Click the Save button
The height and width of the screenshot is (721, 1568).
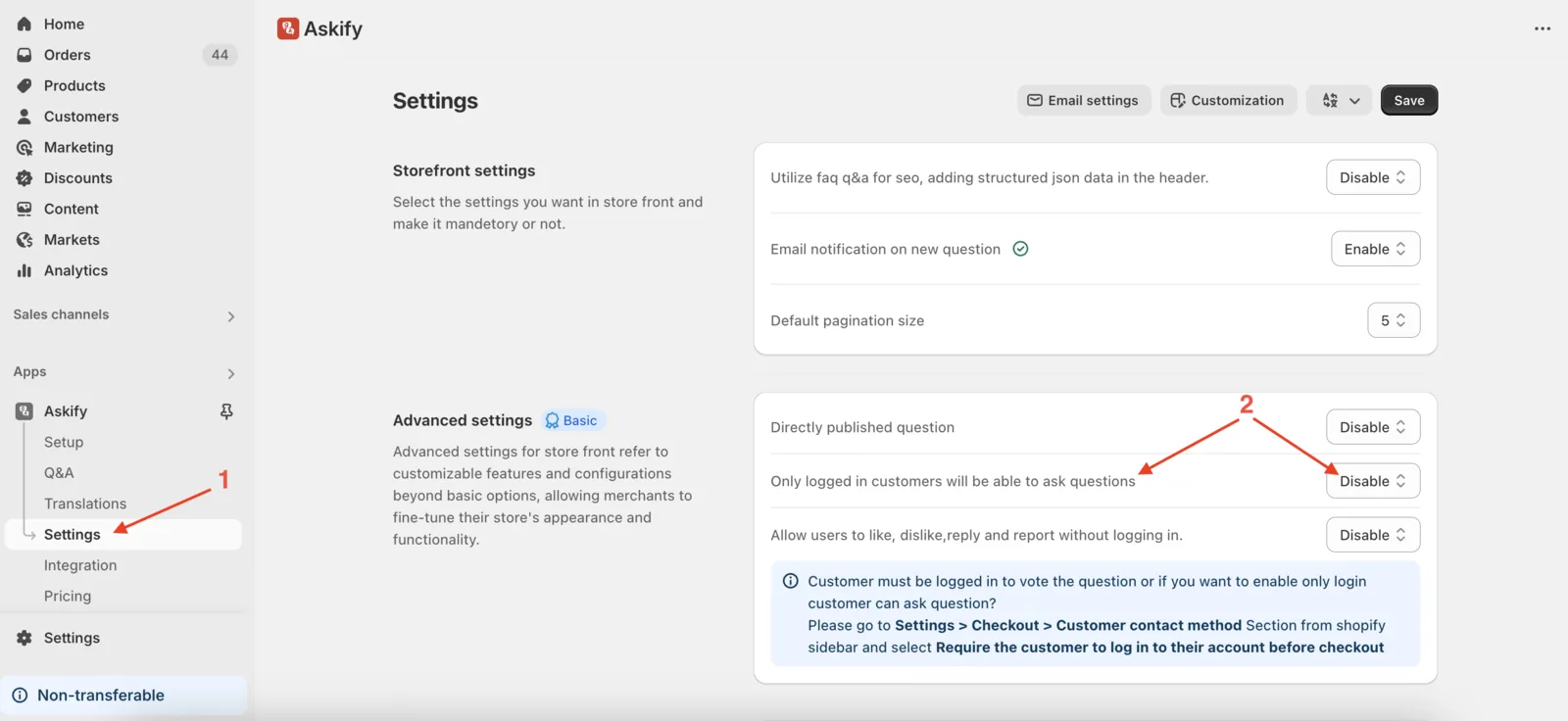pyautogui.click(x=1409, y=100)
